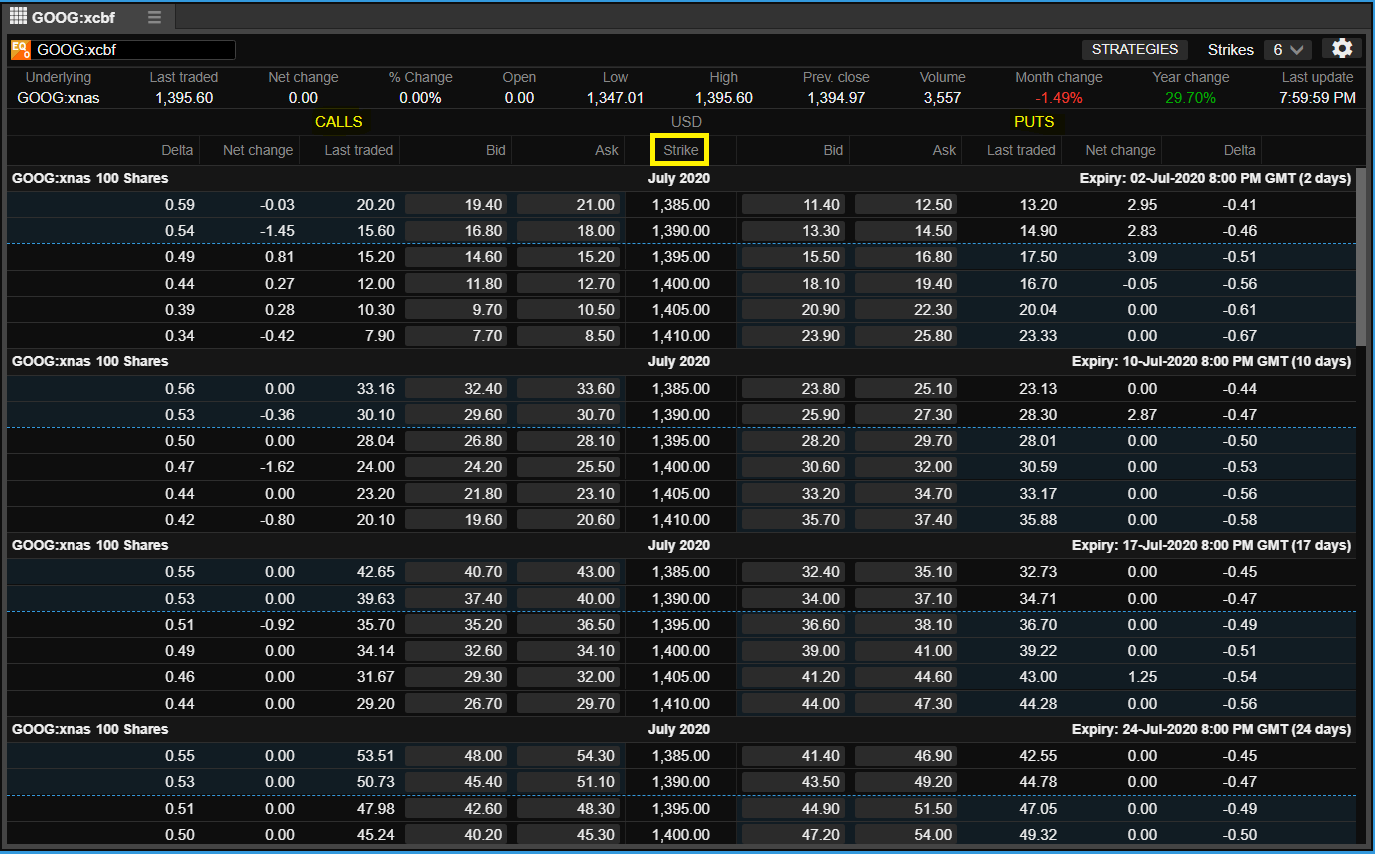Click put bid 11.40 for 02-Jul 1,385 strike
Screen dimensions: 1376x855
tap(793, 205)
